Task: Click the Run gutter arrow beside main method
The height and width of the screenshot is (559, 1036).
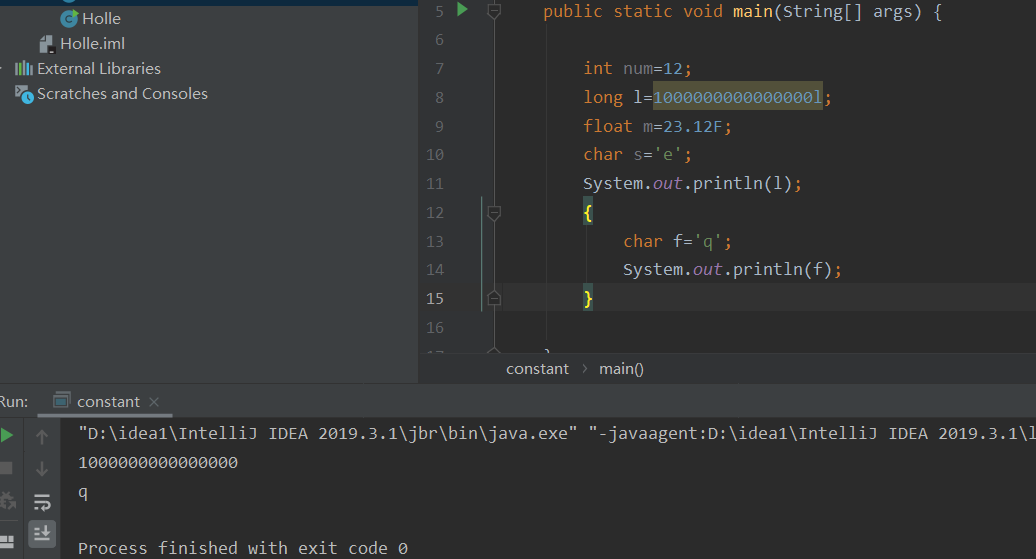Action: click(462, 9)
